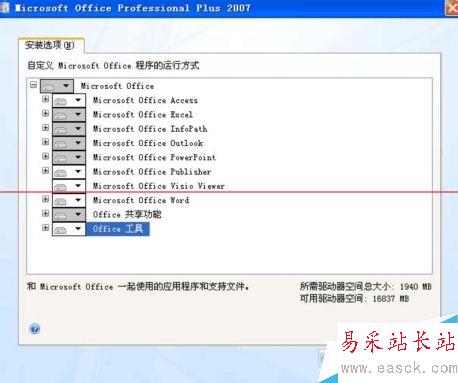Close the Office setup window
Screen dimensions: 458x383
tap(452, 7)
